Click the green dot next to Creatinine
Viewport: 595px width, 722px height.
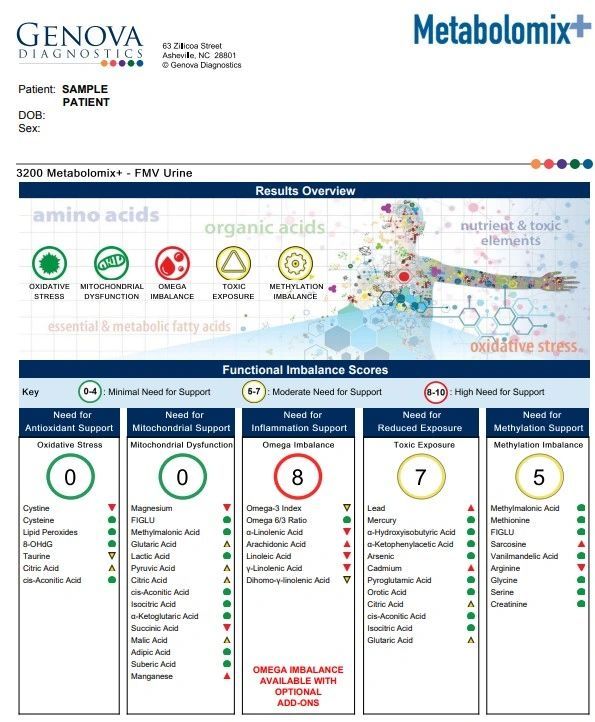[581, 604]
